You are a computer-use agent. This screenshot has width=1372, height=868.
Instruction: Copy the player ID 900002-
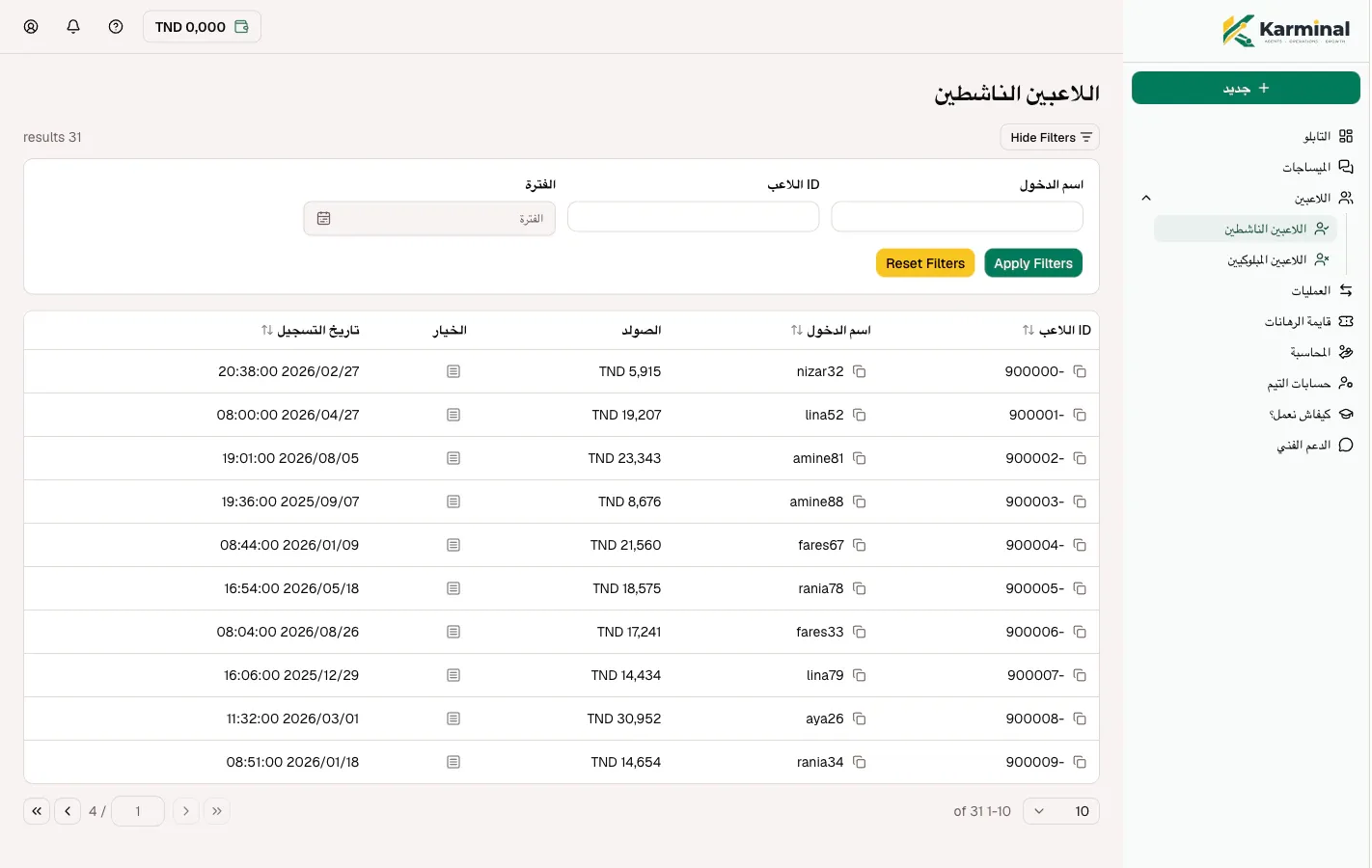point(1080,458)
